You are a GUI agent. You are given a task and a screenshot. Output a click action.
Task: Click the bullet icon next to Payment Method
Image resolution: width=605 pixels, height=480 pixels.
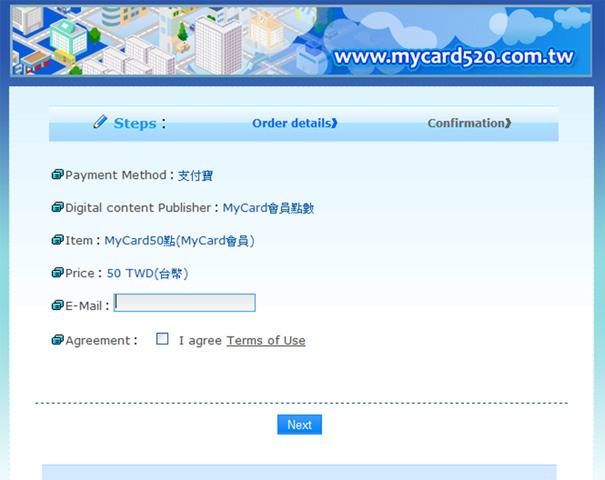point(57,174)
